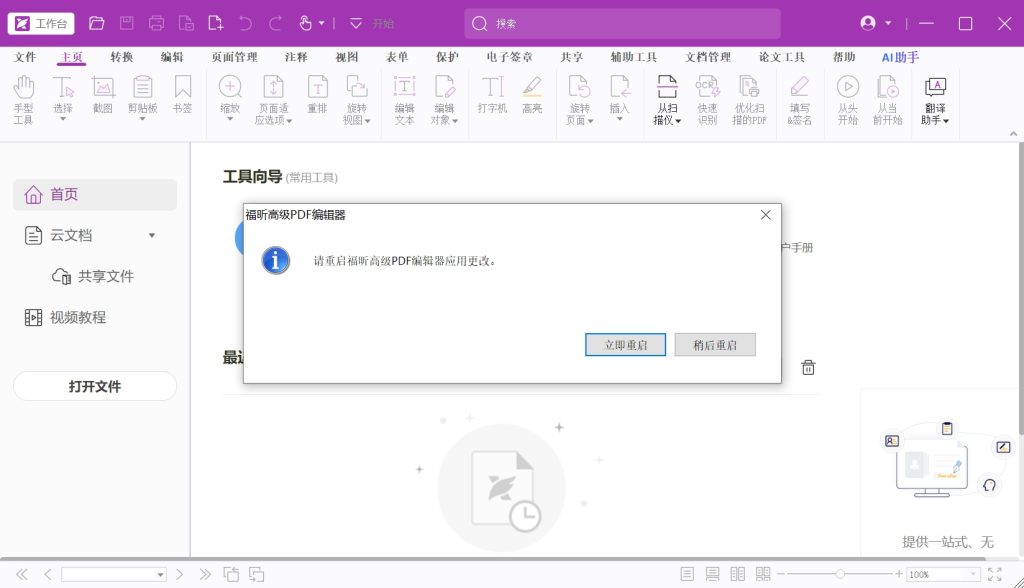Screen dimensions: 1024x588
Task: Click the 搜索 search field
Action: point(620,23)
